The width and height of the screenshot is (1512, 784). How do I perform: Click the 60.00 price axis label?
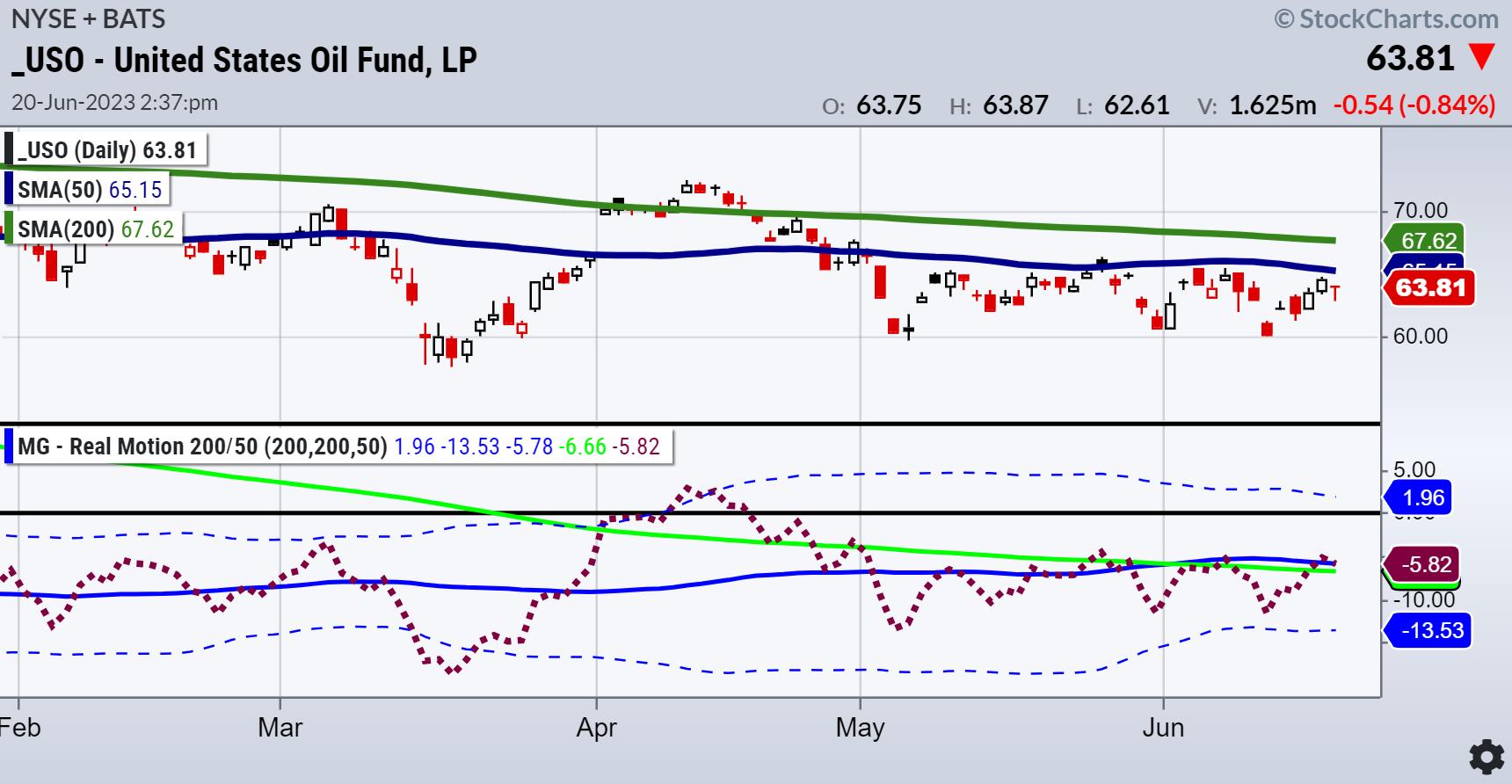pyautogui.click(x=1420, y=337)
